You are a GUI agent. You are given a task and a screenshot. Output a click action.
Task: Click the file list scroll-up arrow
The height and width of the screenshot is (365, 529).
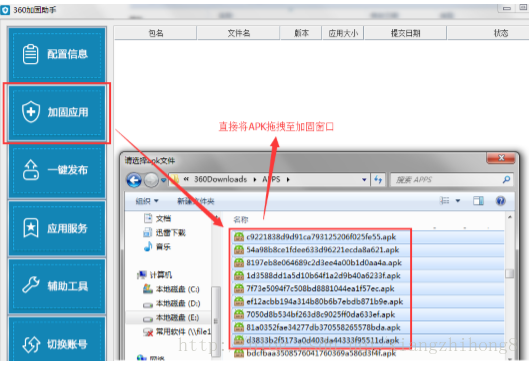click(509, 217)
